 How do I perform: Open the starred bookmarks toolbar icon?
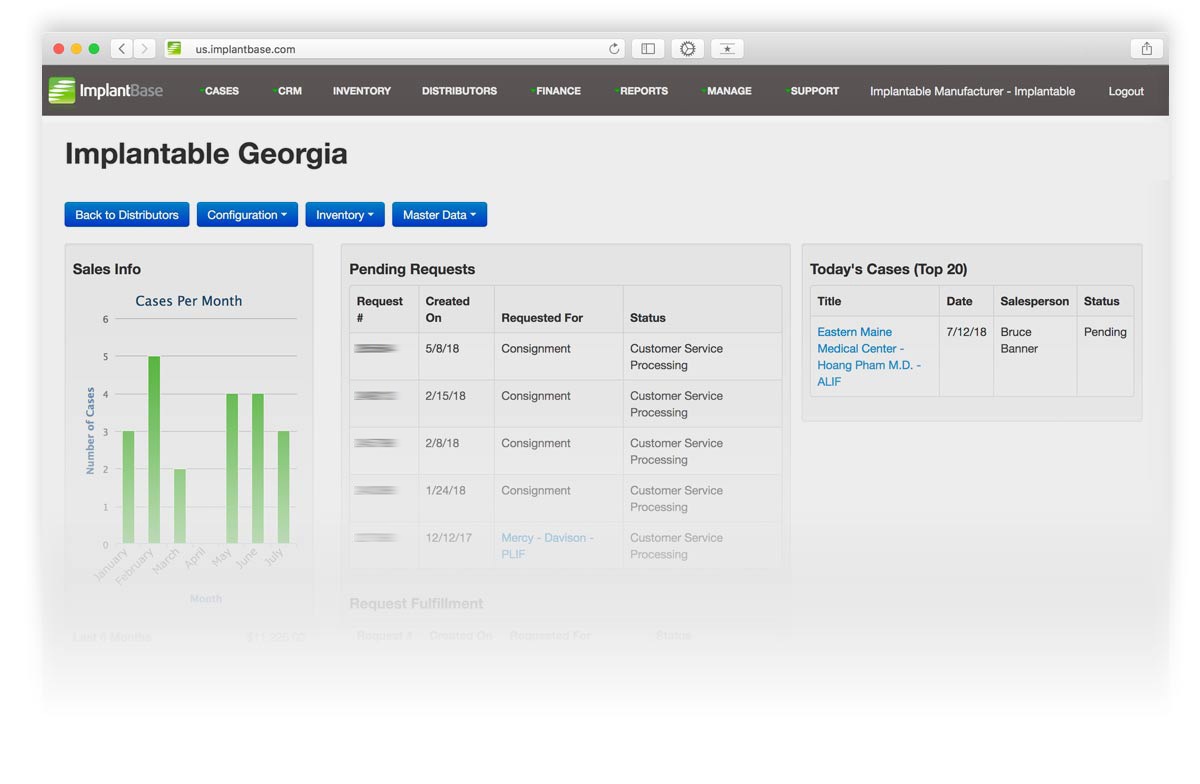727,48
